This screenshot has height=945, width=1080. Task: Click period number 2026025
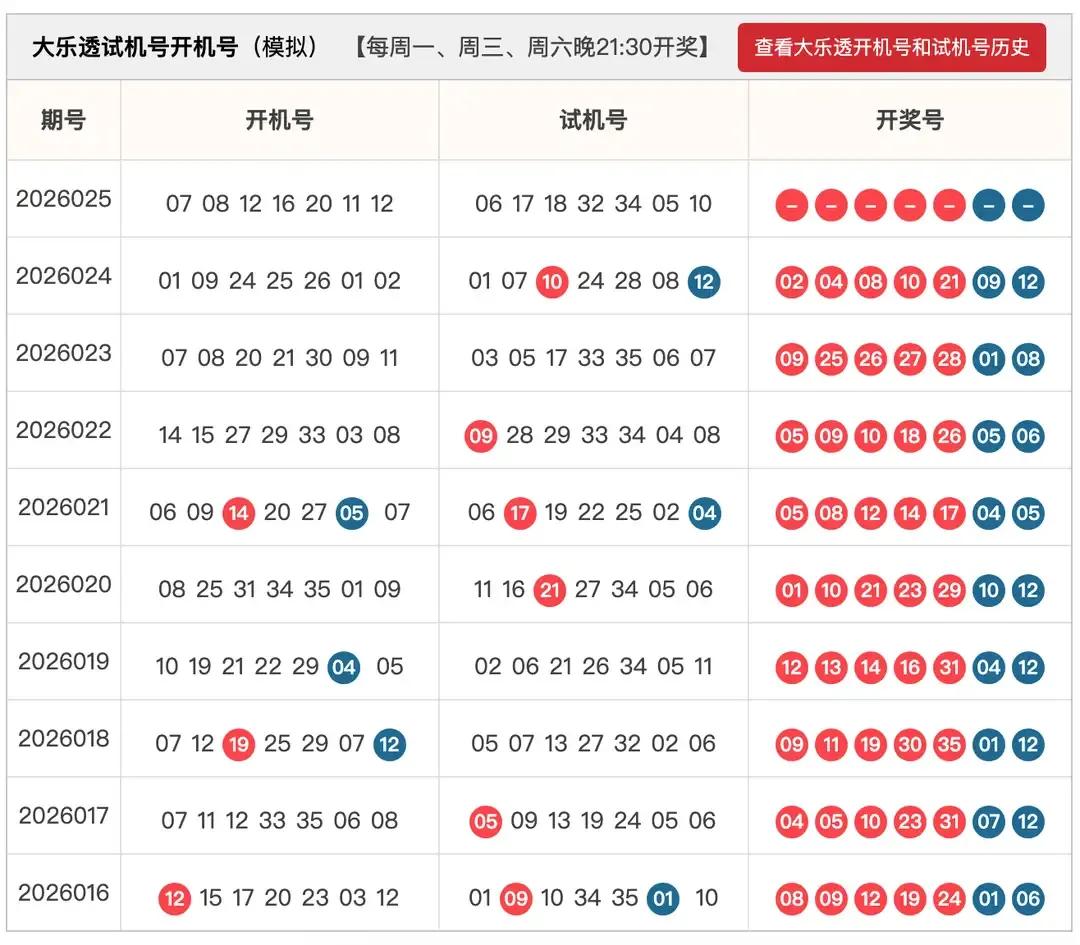65,199
